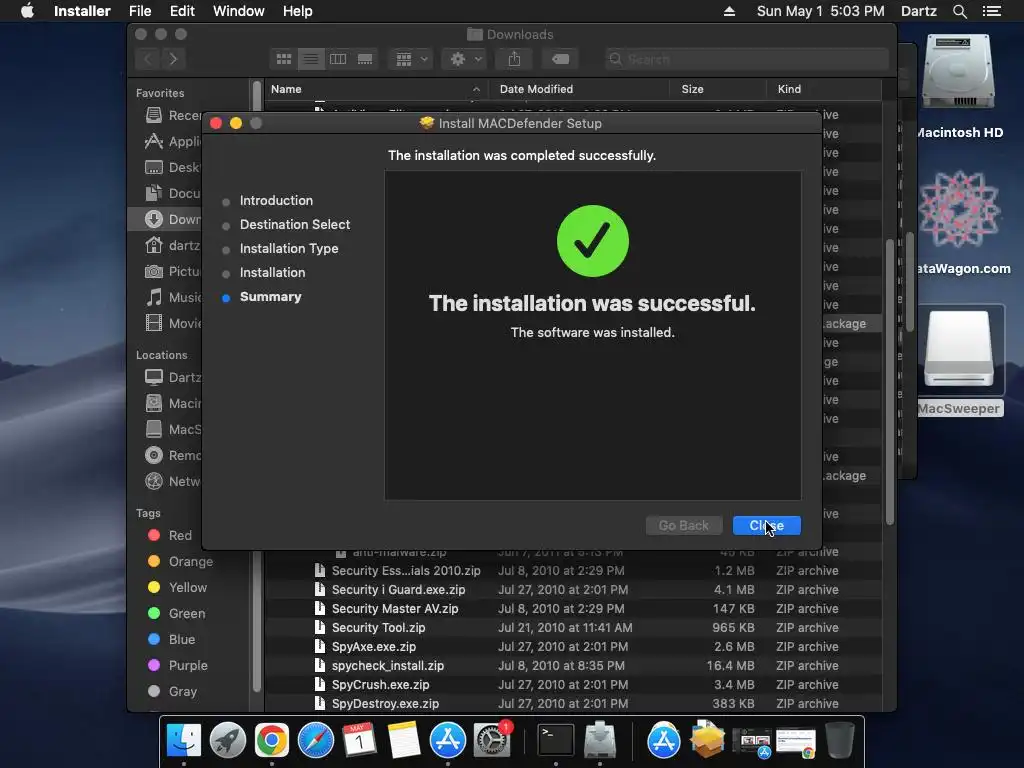The width and height of the screenshot is (1024, 768).
Task: Switch Finder to icon view
Action: [x=283, y=59]
